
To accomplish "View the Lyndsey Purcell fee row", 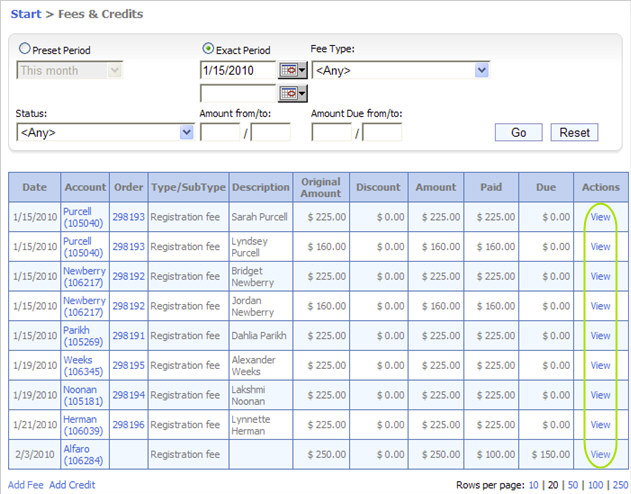I will (x=600, y=247).
